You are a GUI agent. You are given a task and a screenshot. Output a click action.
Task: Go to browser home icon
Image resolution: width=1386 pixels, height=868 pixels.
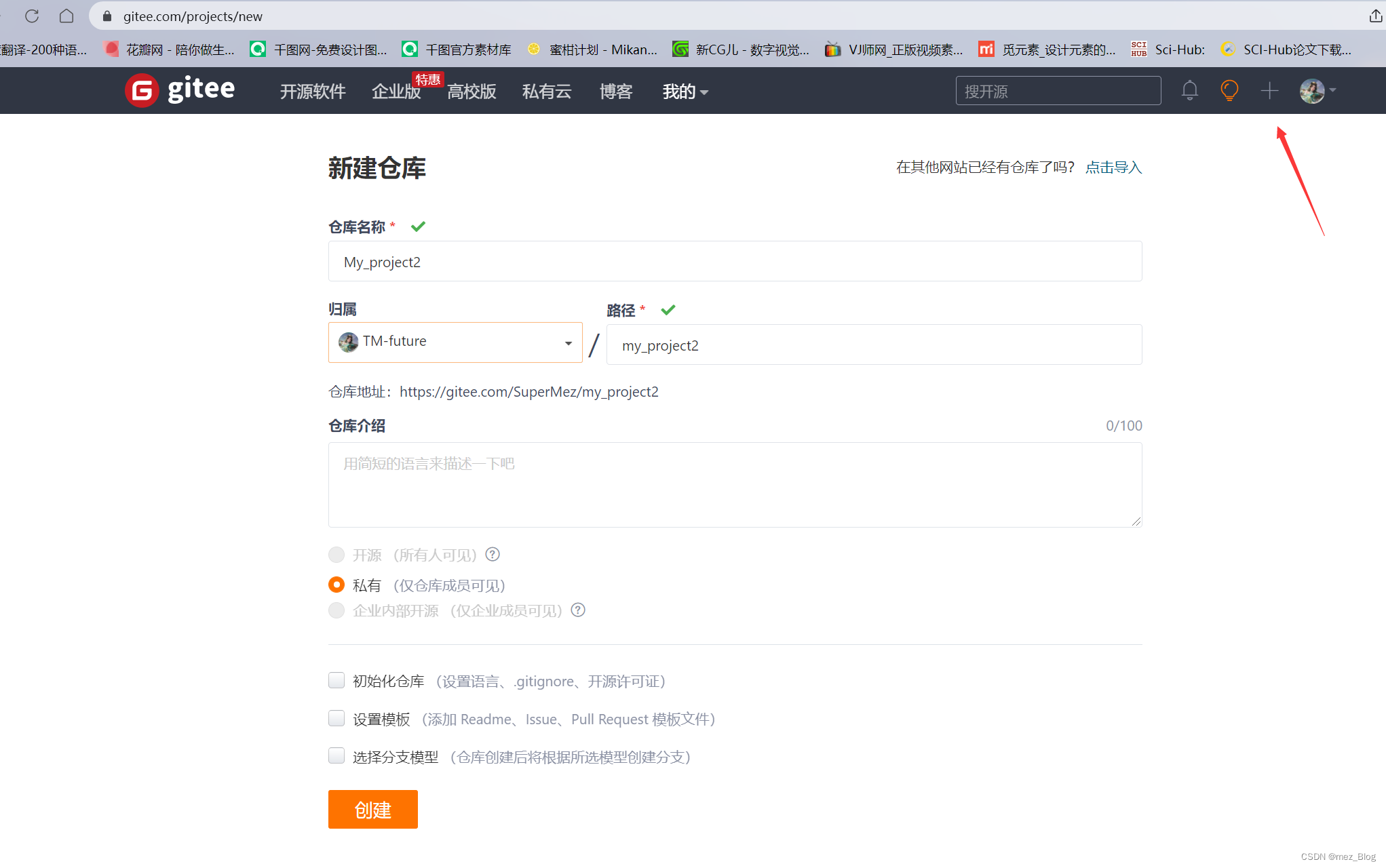click(x=66, y=16)
